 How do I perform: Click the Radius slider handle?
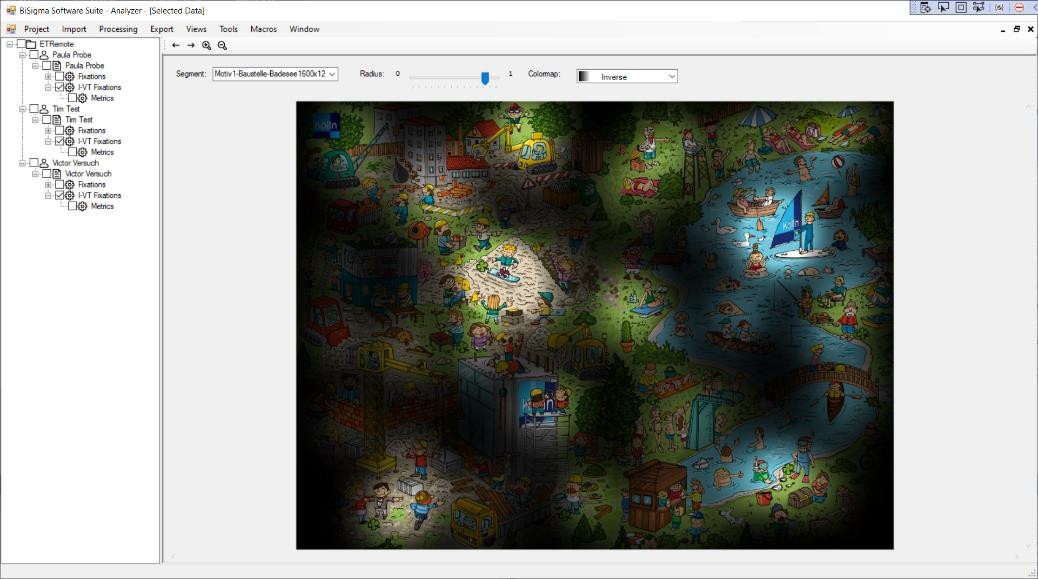pyautogui.click(x=485, y=77)
